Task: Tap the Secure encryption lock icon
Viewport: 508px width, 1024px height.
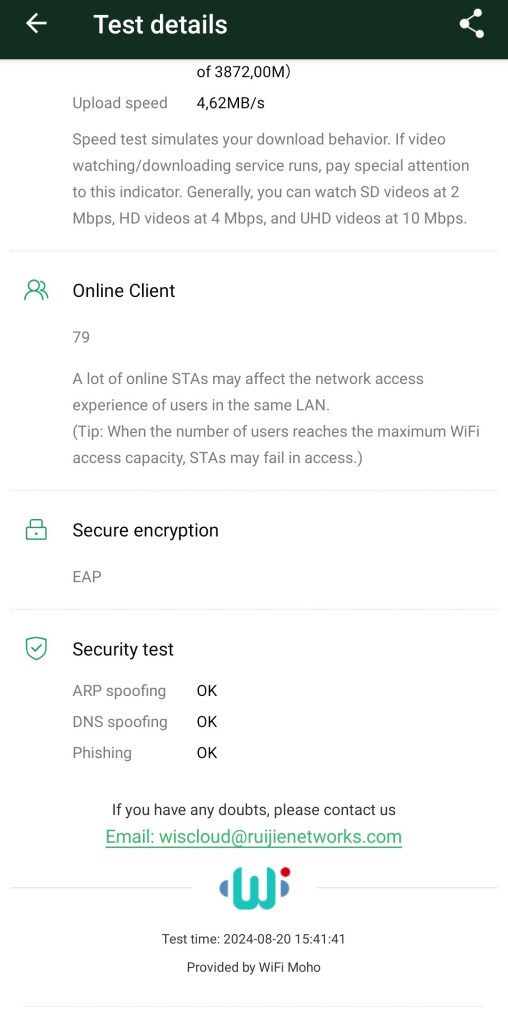Action: click(x=36, y=530)
